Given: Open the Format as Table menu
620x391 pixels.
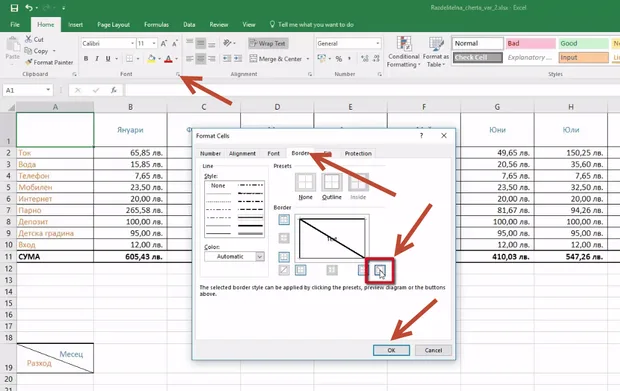Looking at the screenshot, I should (x=436, y=52).
